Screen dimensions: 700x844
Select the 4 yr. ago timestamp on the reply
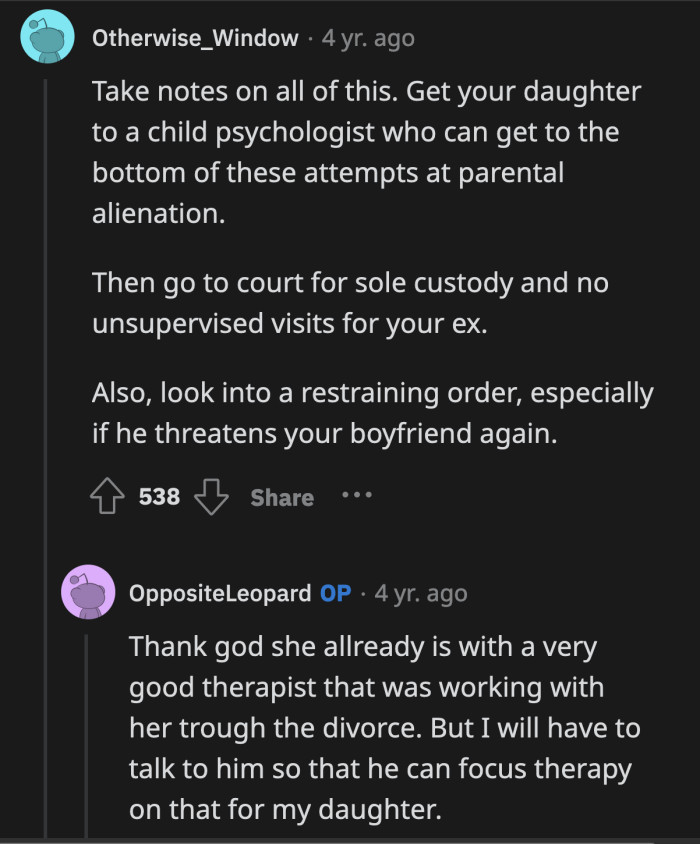(420, 593)
